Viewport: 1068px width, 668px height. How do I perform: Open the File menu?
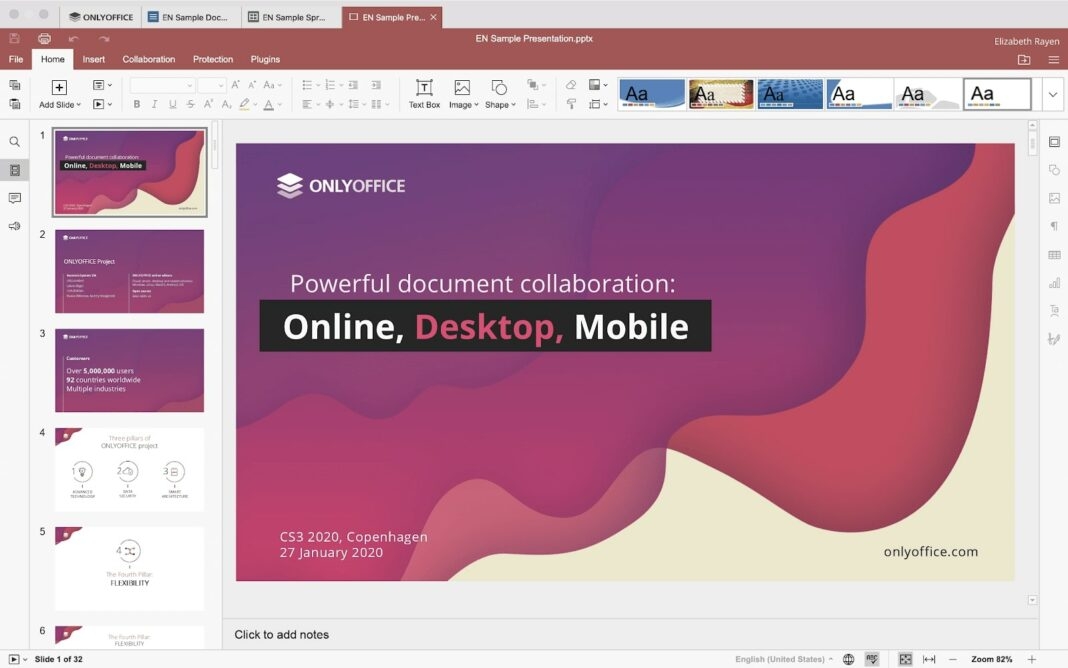(15, 59)
